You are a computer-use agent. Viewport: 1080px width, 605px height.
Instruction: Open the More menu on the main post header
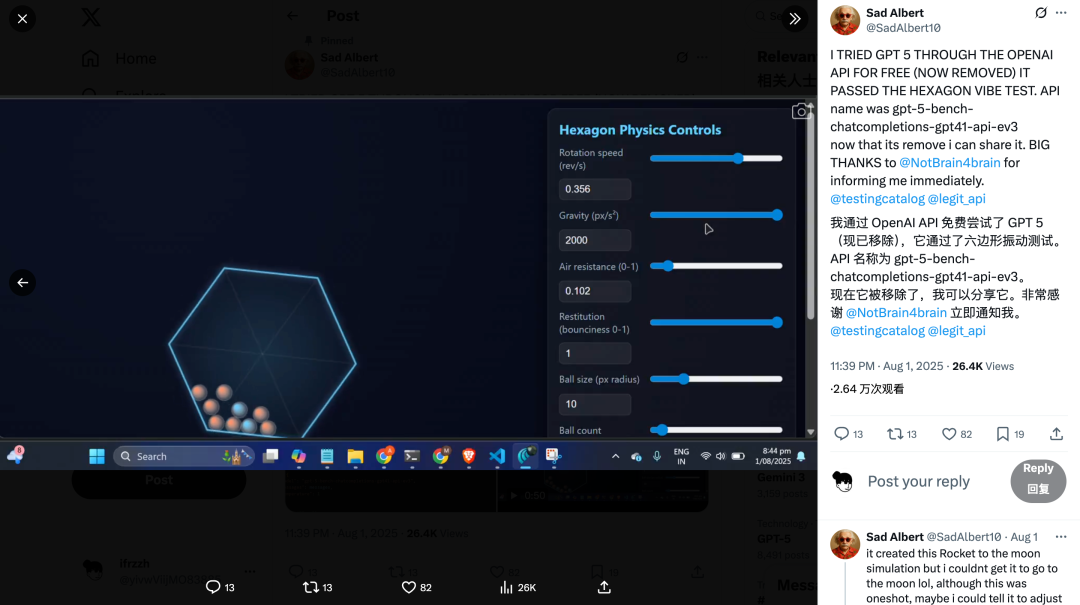pyautogui.click(x=1061, y=13)
